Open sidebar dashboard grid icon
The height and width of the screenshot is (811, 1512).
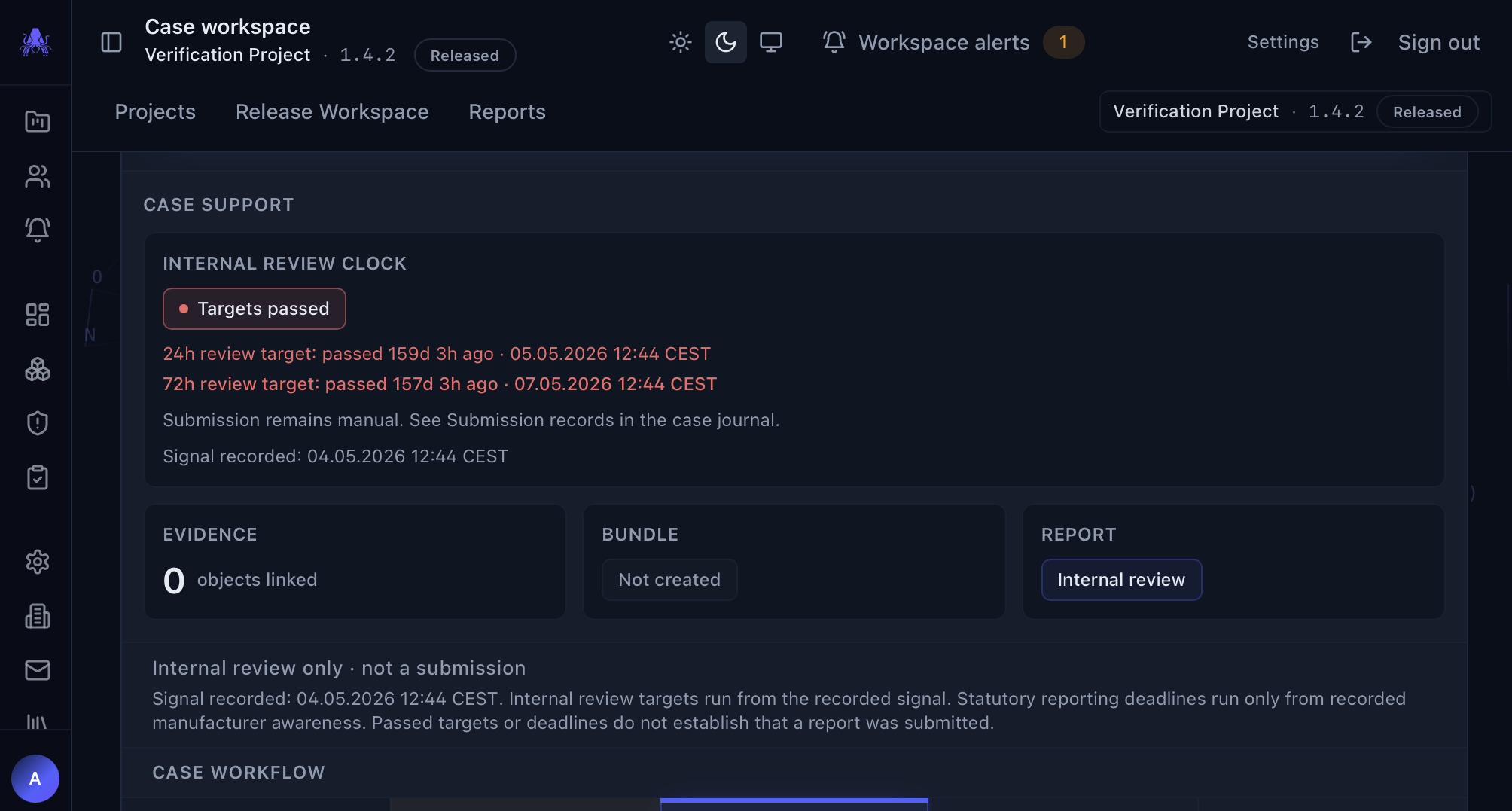[37, 315]
